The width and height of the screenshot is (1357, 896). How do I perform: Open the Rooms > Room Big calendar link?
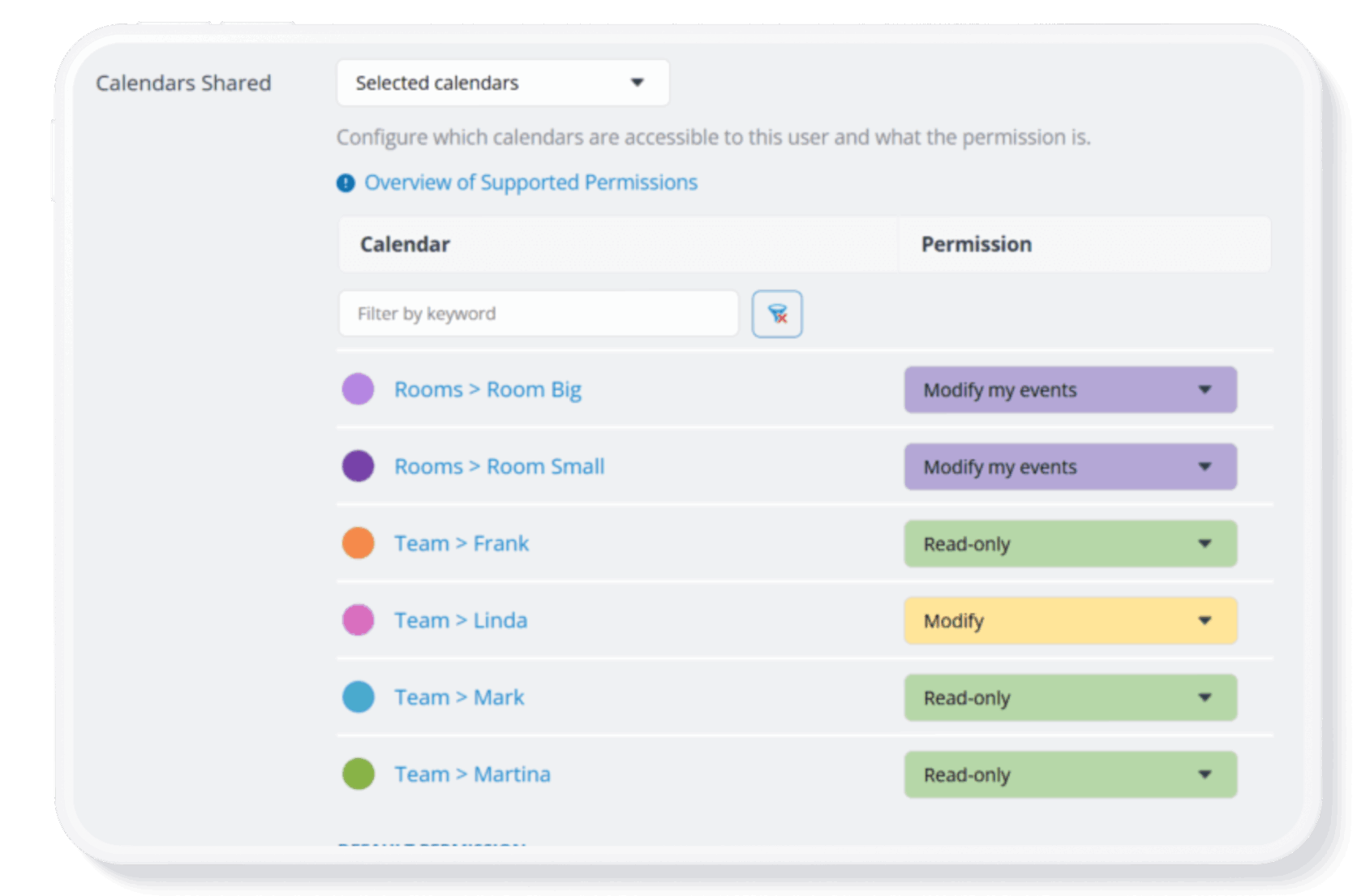(x=487, y=389)
